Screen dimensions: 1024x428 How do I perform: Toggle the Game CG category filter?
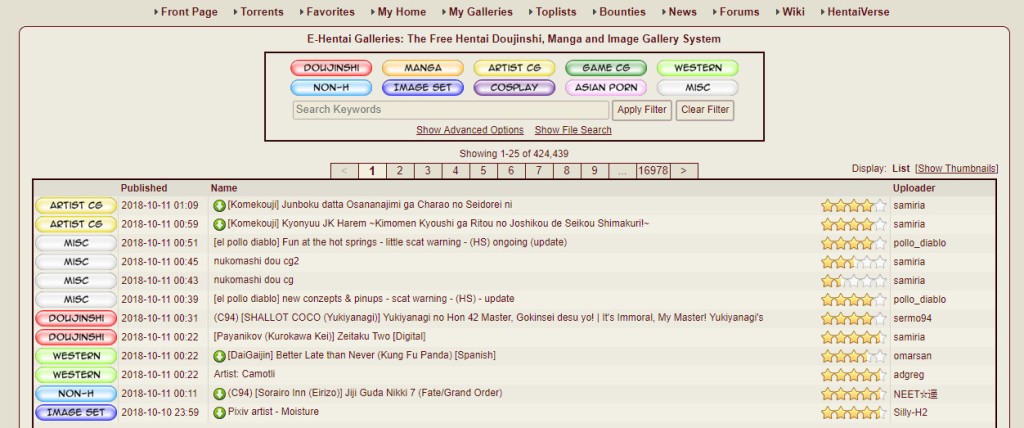(606, 68)
